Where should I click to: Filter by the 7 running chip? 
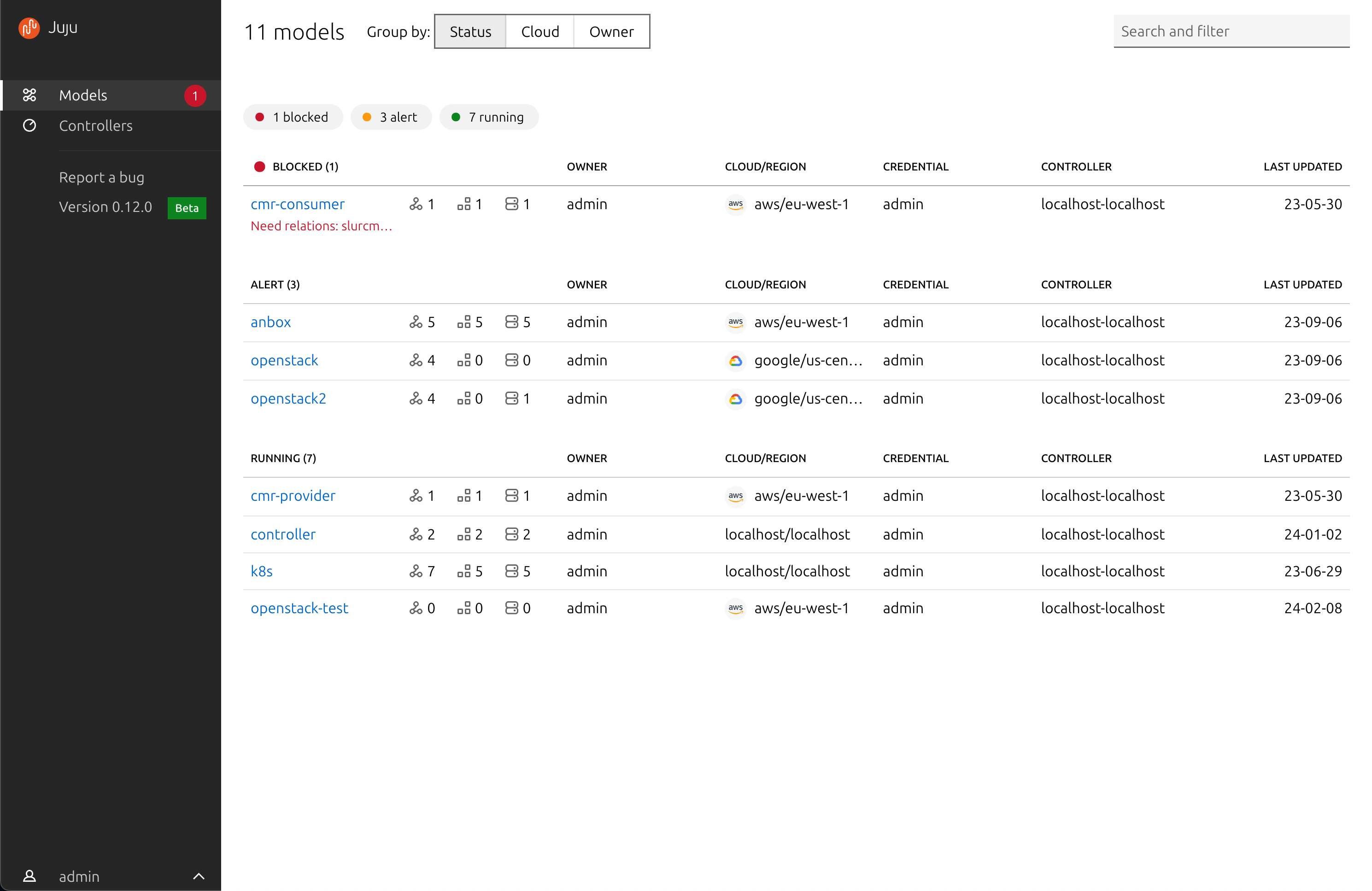tap(489, 117)
